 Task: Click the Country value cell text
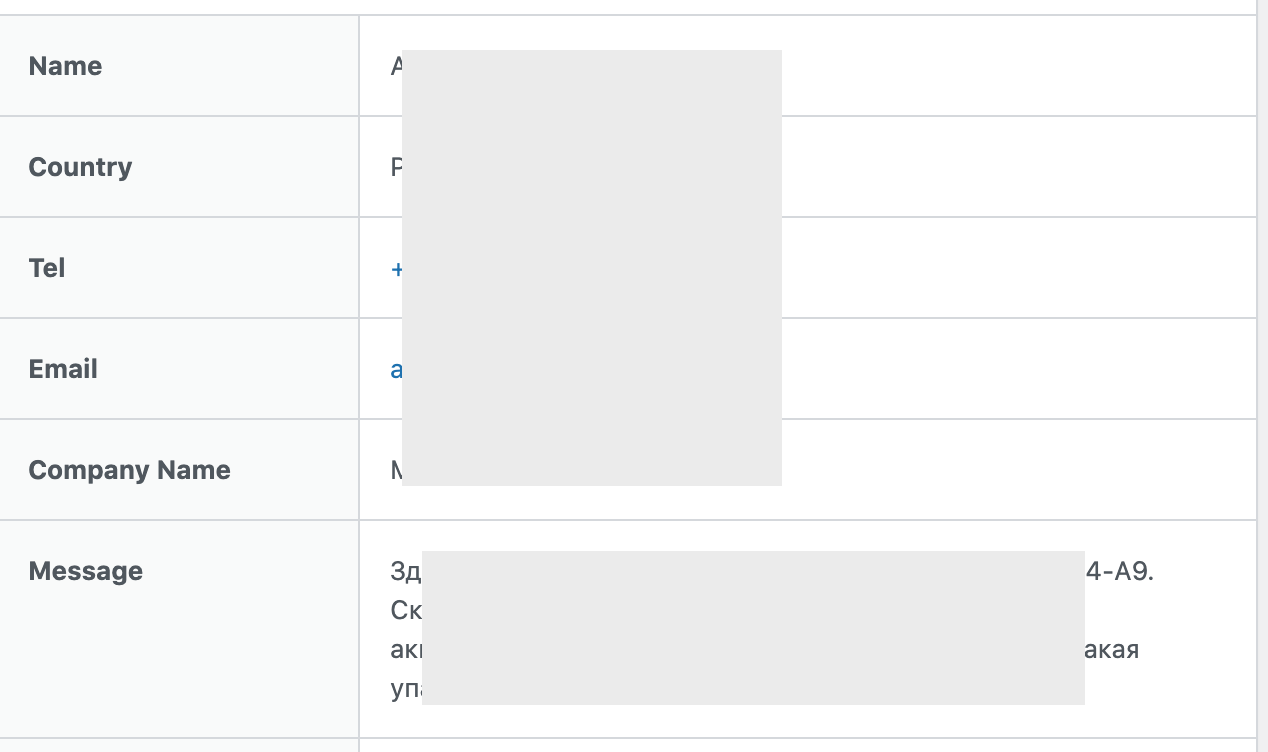point(396,168)
